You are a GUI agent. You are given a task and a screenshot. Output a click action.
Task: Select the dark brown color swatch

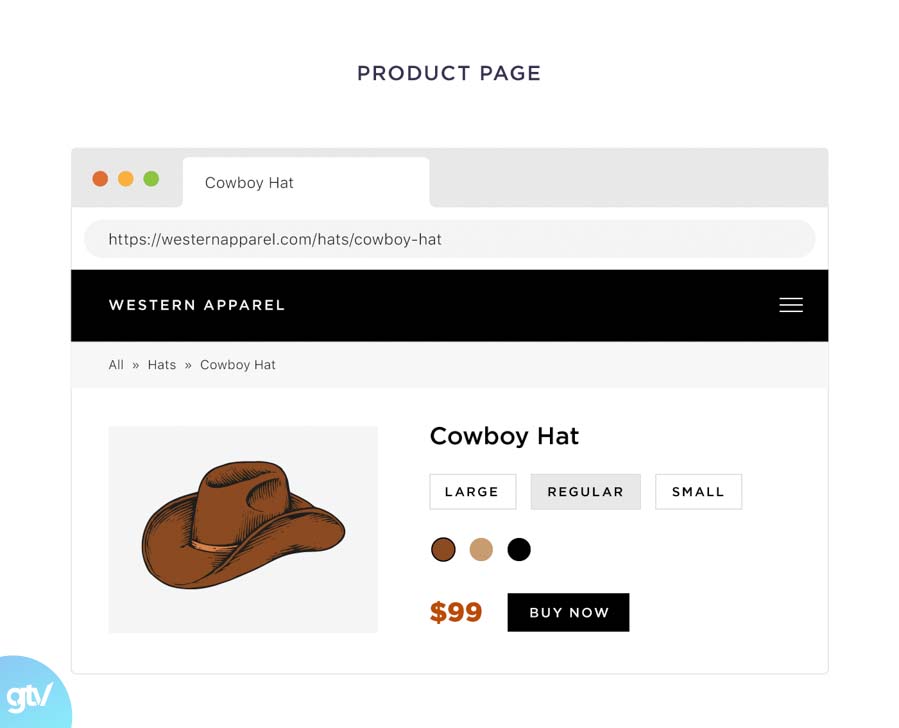443,549
